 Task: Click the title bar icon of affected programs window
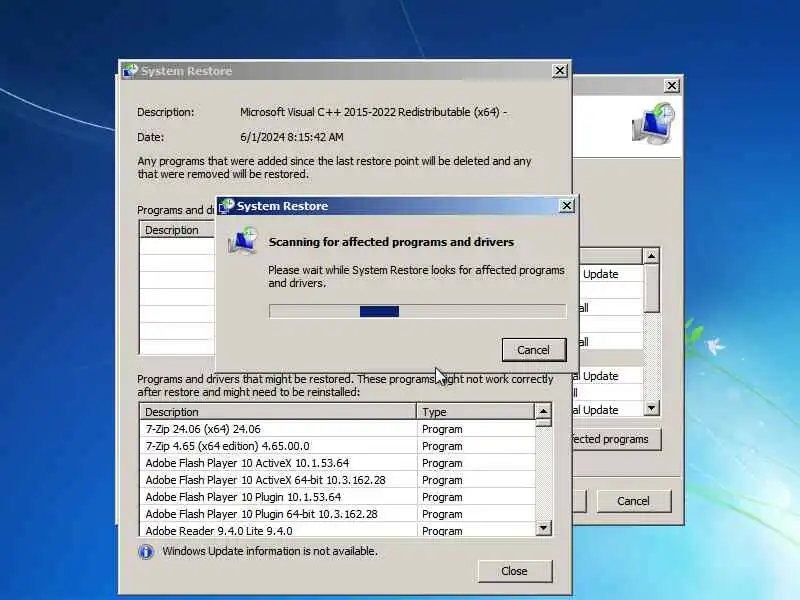tap(130, 70)
